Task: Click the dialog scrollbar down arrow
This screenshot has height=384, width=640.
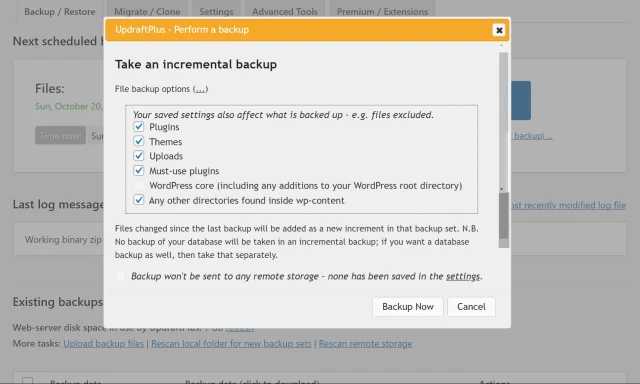Action: coord(502,189)
